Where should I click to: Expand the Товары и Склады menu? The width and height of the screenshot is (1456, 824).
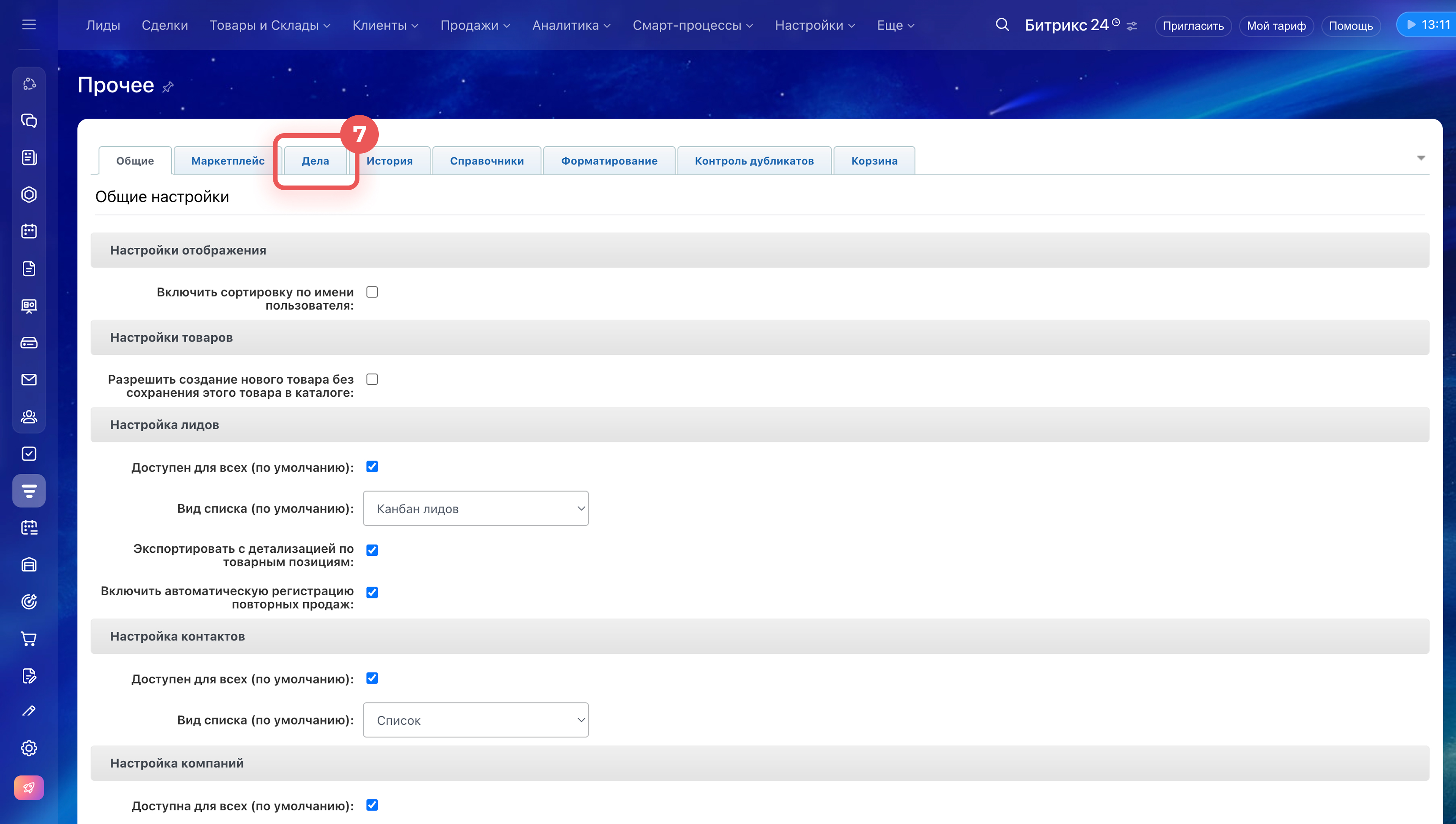tap(270, 25)
